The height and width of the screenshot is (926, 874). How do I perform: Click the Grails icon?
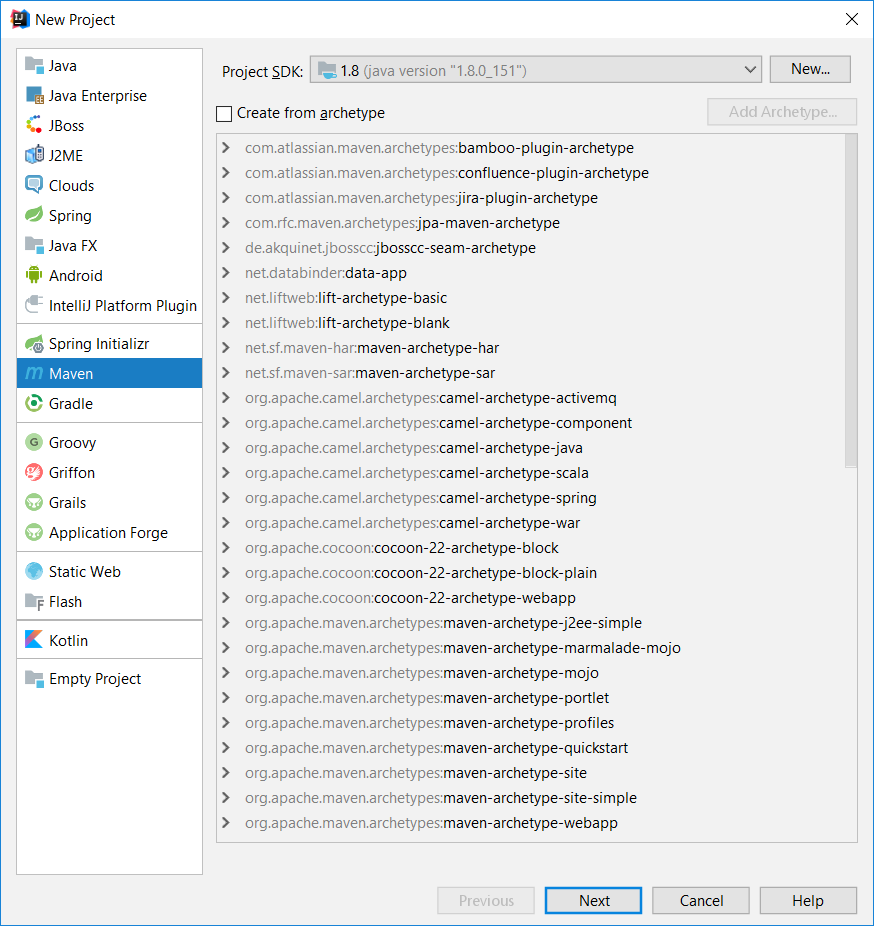click(x=34, y=503)
